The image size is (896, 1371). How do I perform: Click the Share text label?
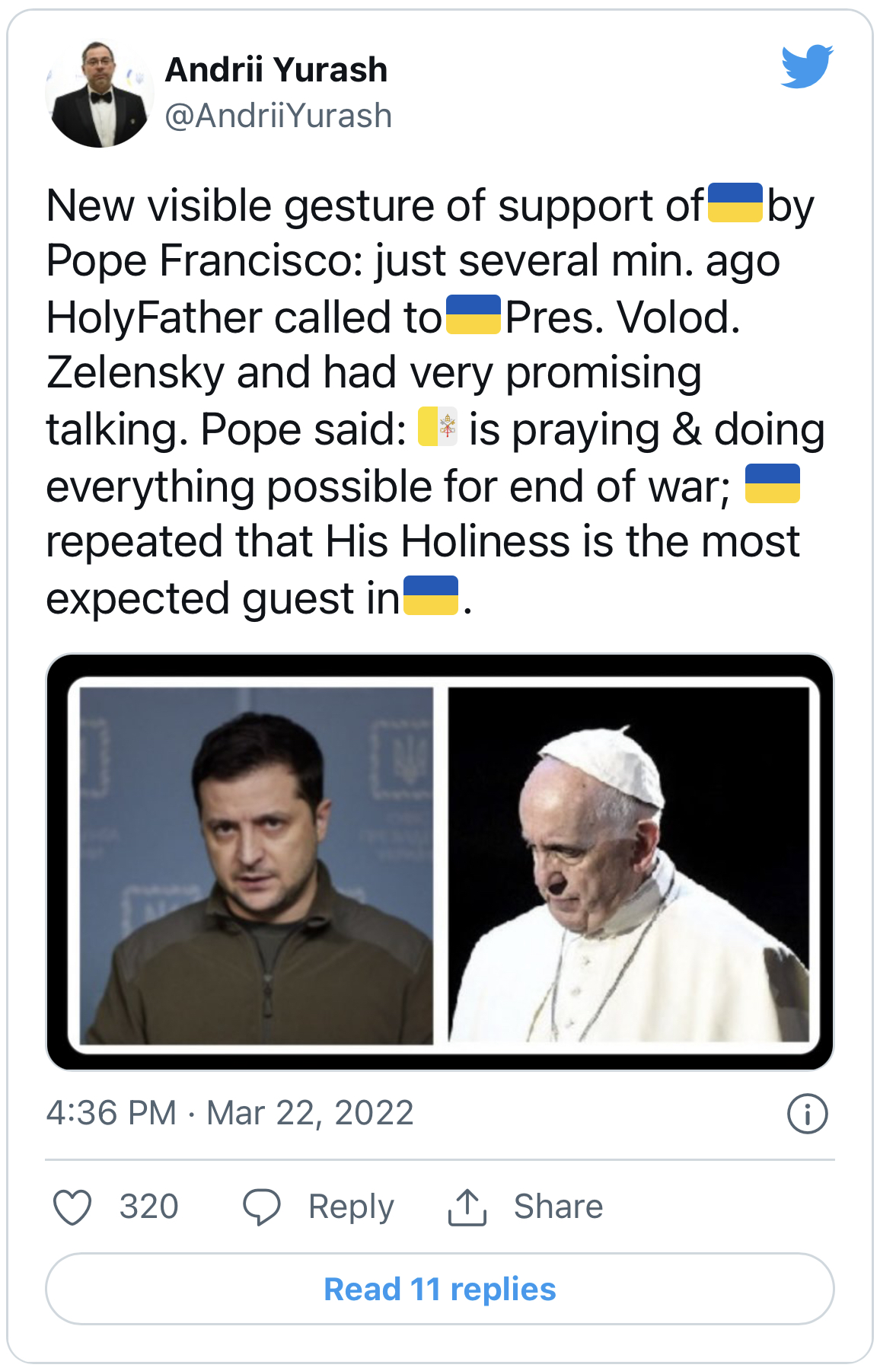tap(558, 1207)
